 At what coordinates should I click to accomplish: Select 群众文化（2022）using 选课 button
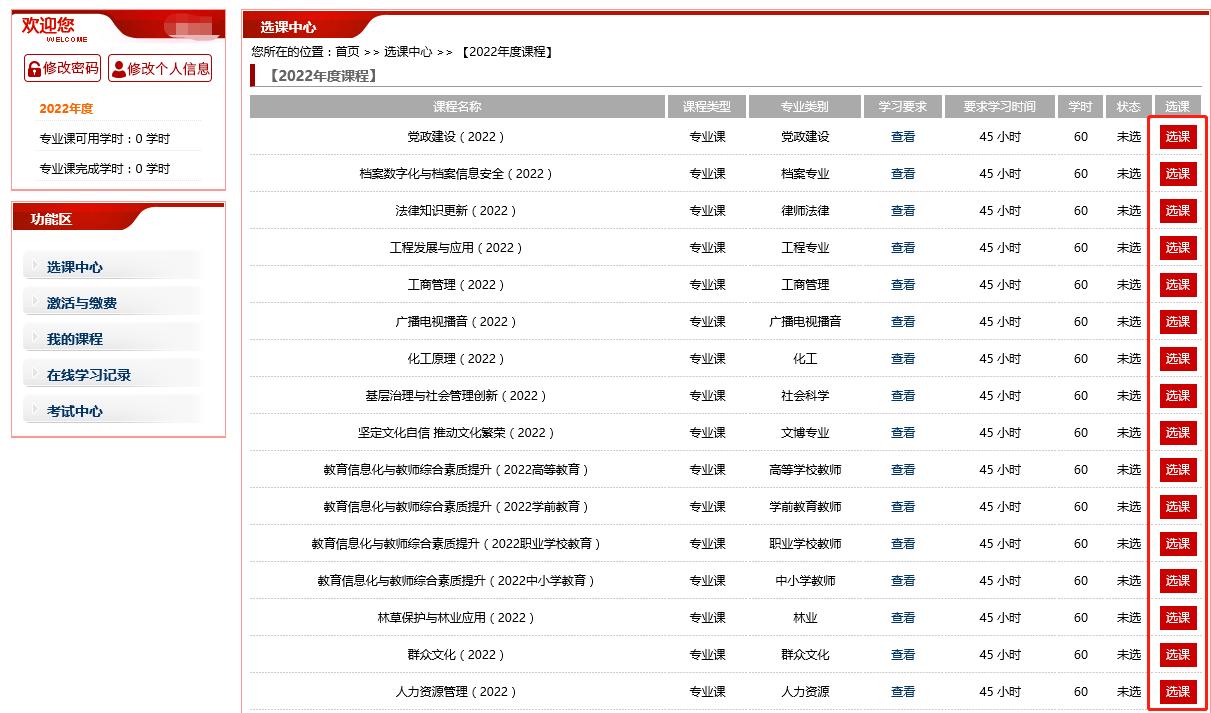pyautogui.click(x=1177, y=655)
